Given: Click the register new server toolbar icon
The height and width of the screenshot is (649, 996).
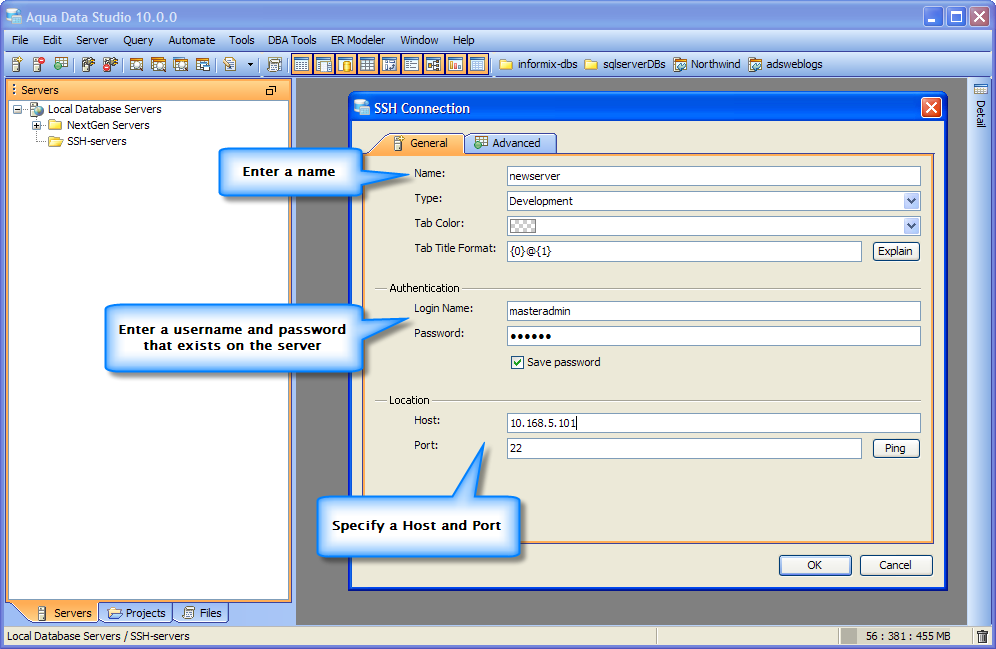Looking at the screenshot, I should [x=17, y=64].
